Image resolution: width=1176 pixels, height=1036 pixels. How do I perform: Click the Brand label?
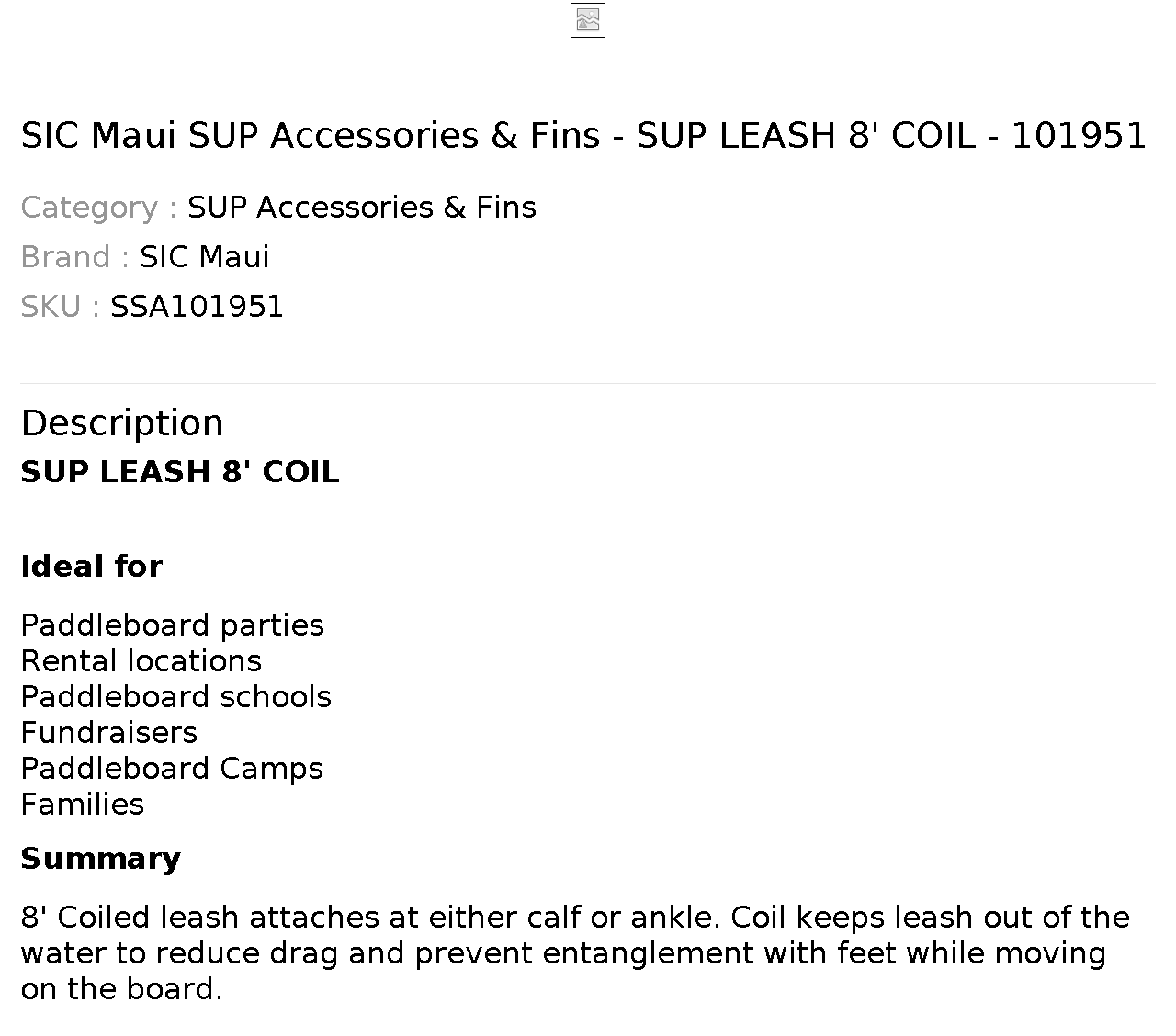[74, 257]
